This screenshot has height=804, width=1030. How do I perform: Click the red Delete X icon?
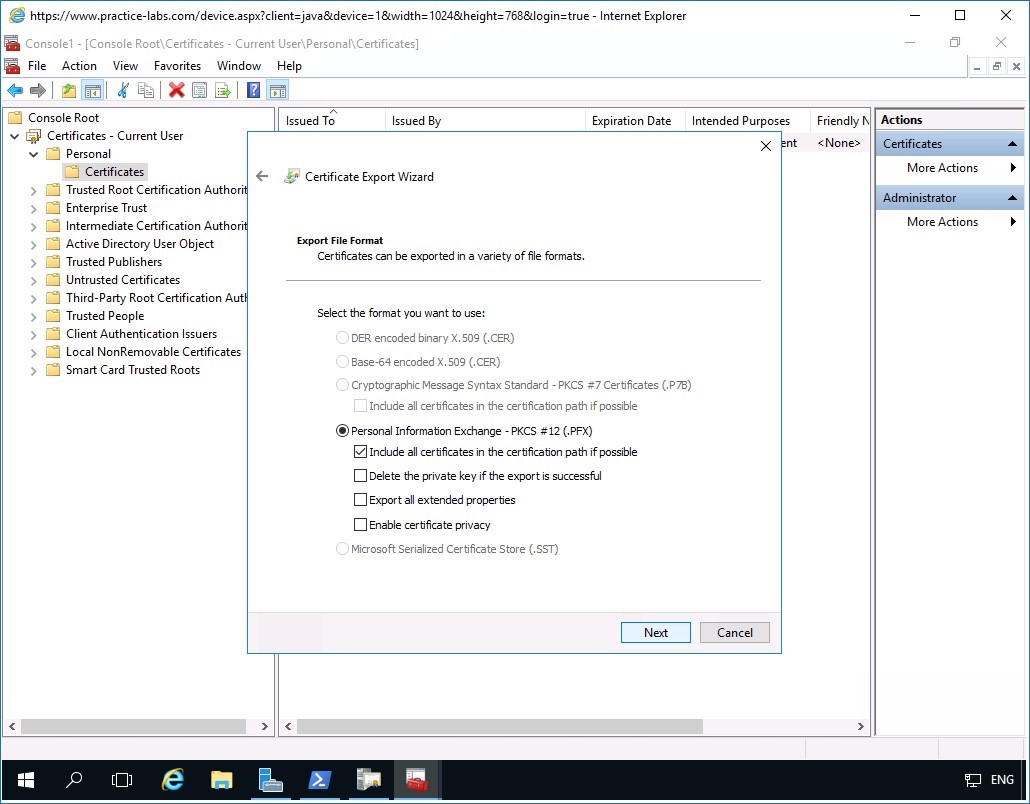point(176,90)
